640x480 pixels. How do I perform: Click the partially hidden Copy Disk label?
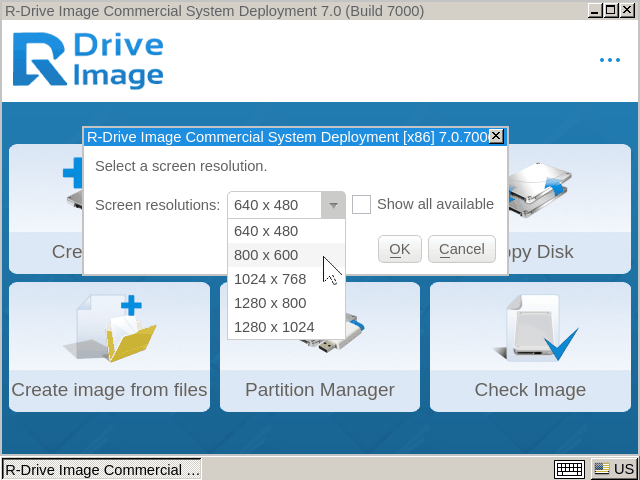[x=541, y=252]
